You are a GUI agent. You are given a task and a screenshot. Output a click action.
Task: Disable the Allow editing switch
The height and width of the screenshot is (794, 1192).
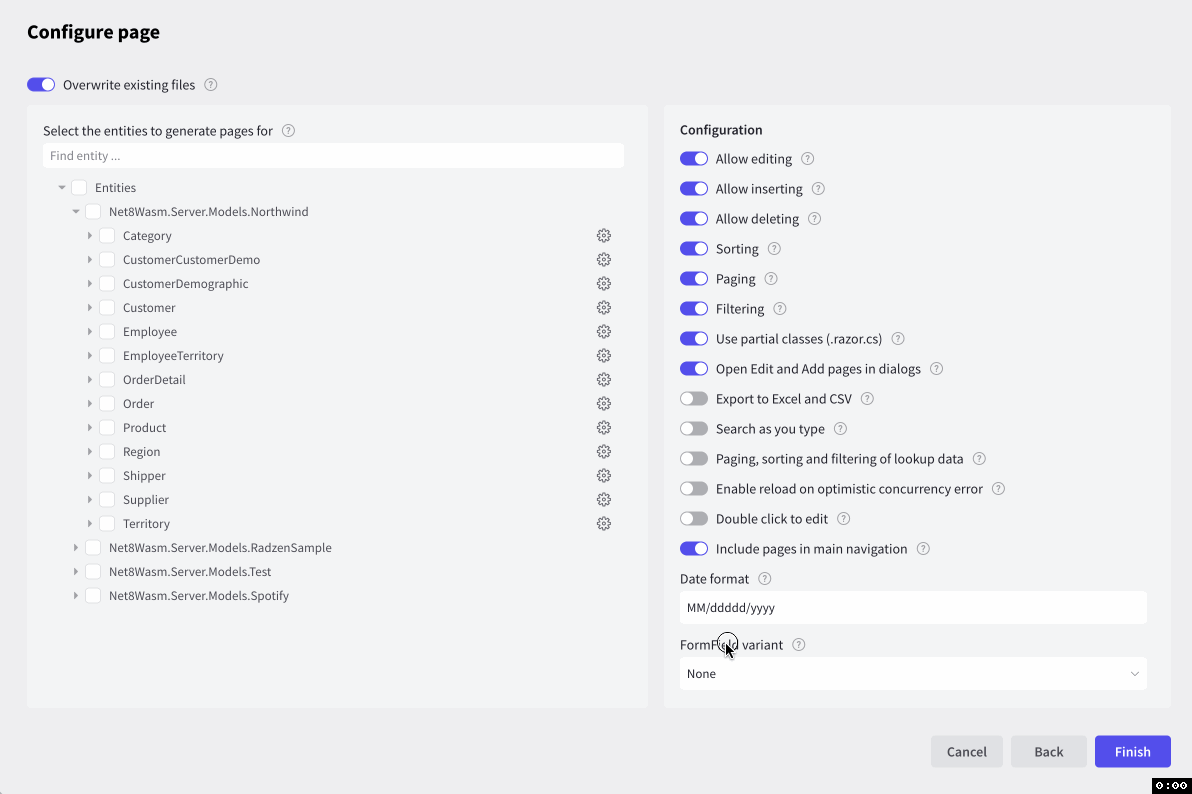coord(693,158)
